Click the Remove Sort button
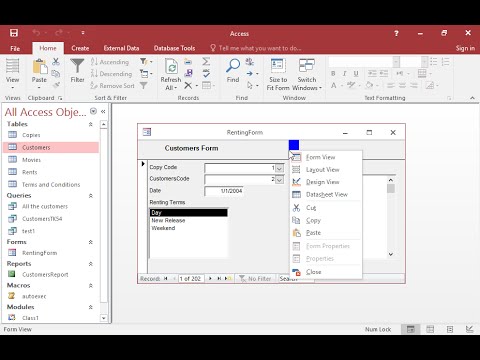Image resolution: width=480 pixels, height=360 pixels. pyautogui.click(x=112, y=86)
